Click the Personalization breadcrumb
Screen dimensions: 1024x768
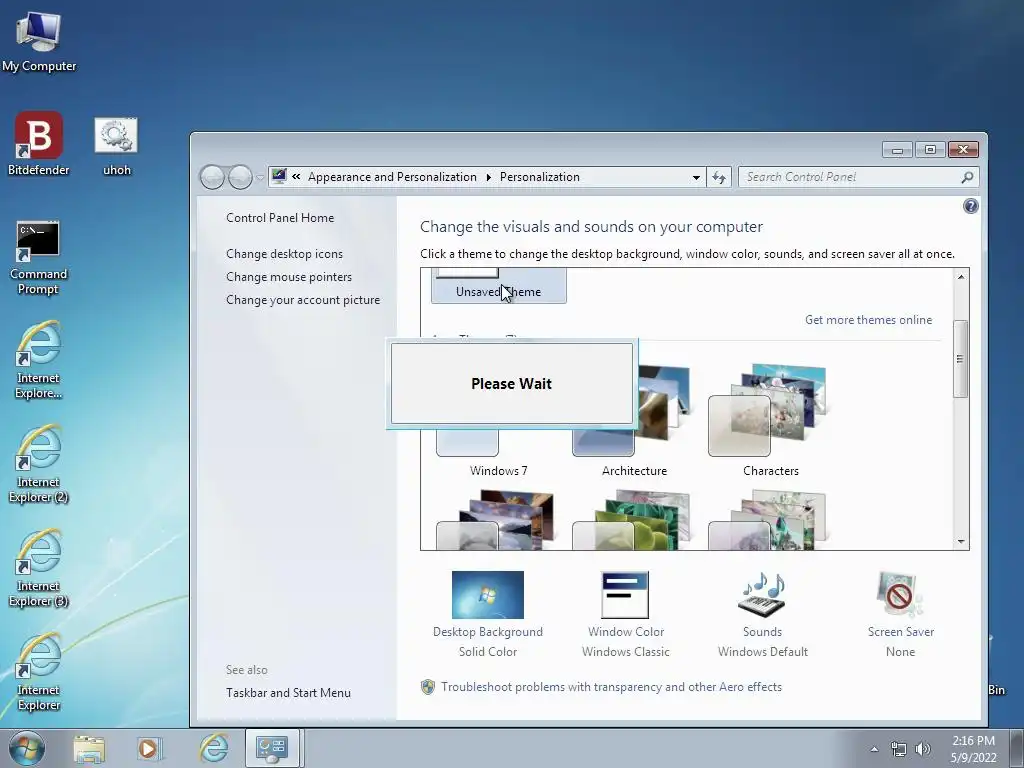tap(539, 177)
